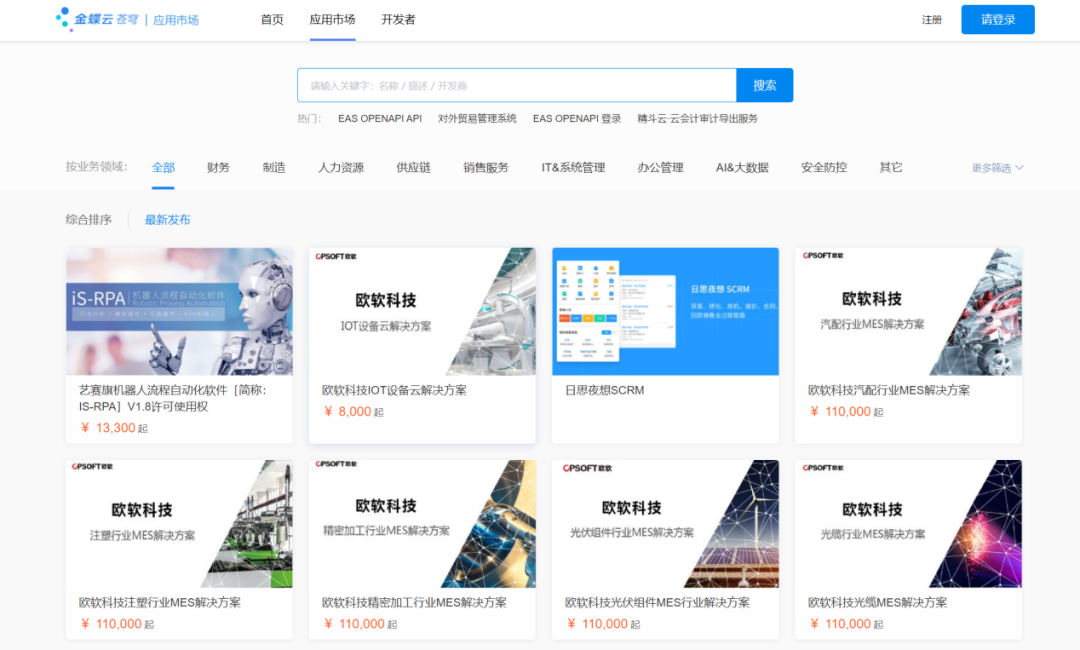Open the IOT设备云解决方案 thumbnail
The image size is (1080, 650).
click(422, 311)
